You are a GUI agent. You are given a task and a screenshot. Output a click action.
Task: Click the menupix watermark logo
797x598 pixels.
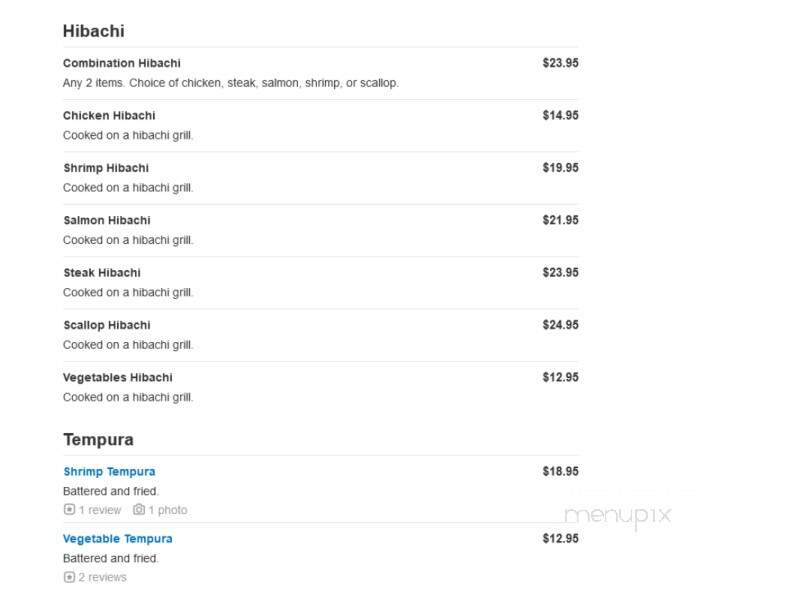618,516
